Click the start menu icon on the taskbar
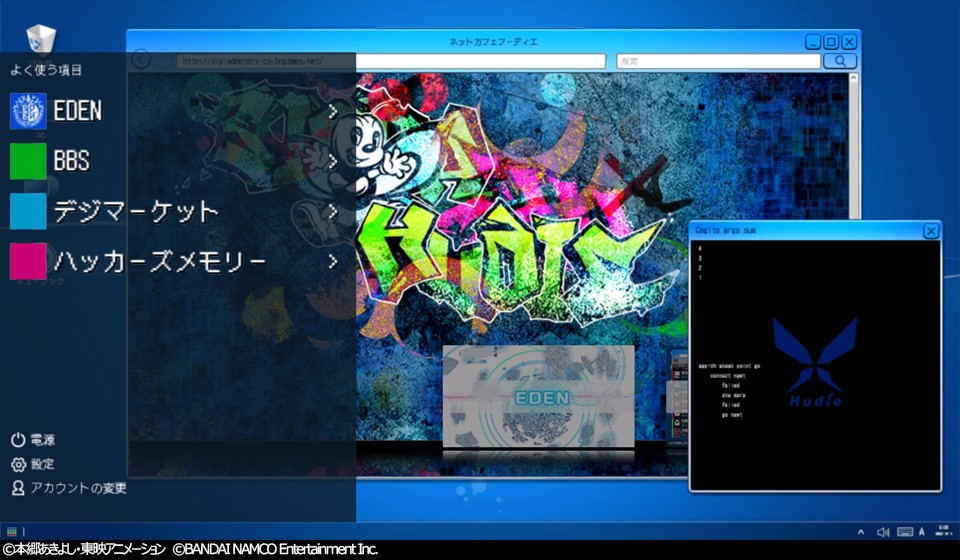The image size is (960, 560). click(11, 532)
